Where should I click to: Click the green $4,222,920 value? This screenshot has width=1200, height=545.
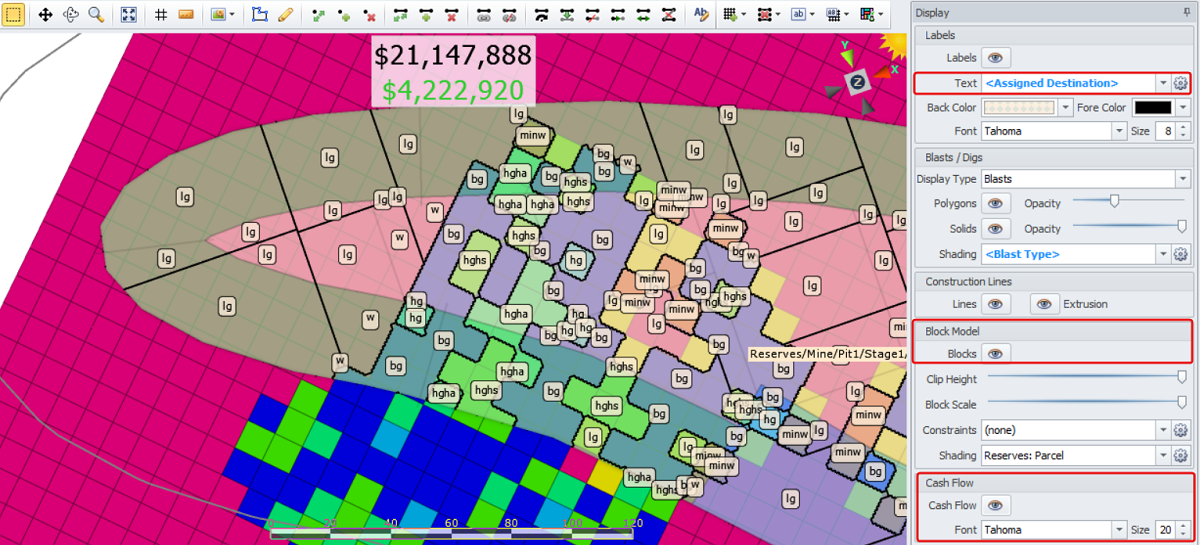click(x=453, y=90)
